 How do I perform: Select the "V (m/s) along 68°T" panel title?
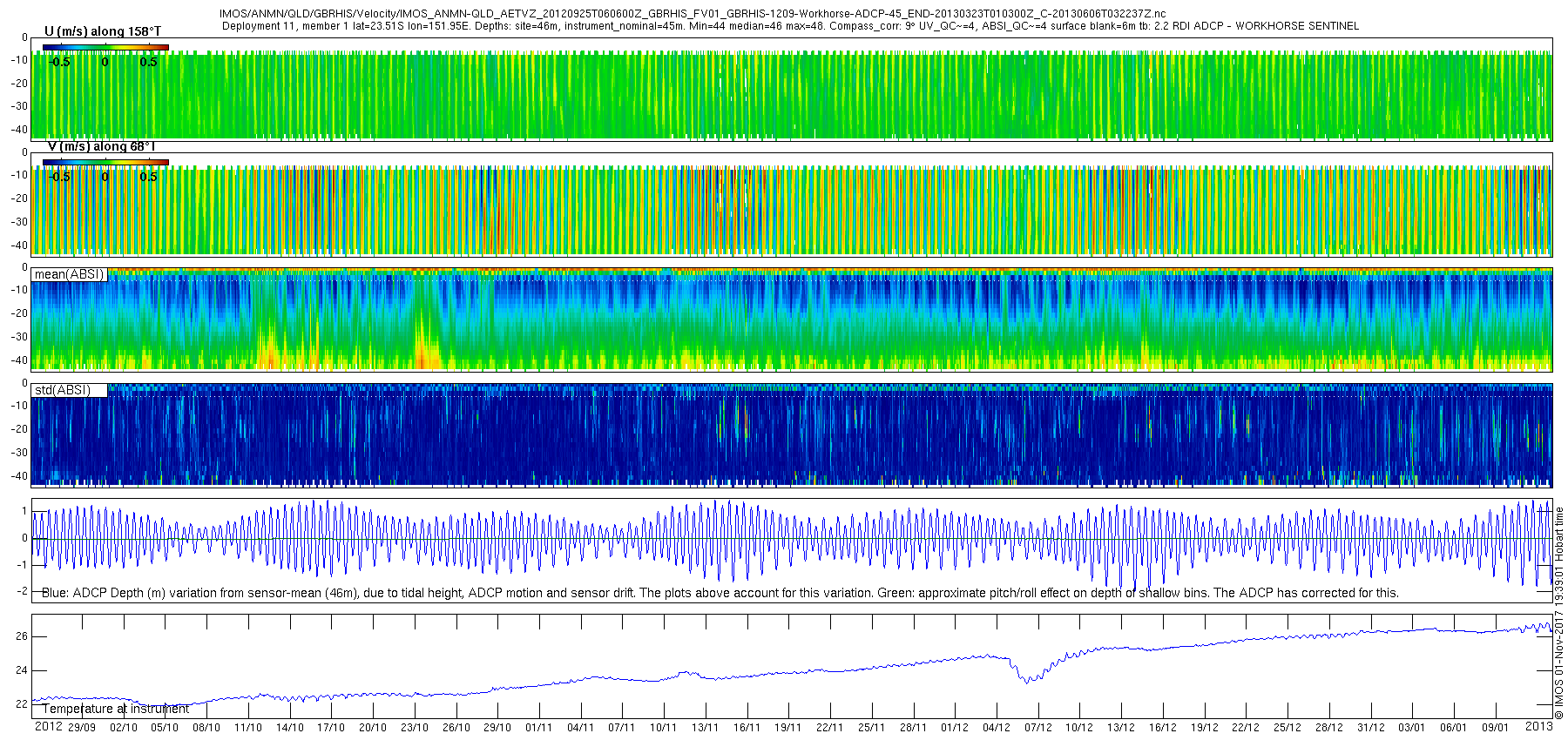101,146
